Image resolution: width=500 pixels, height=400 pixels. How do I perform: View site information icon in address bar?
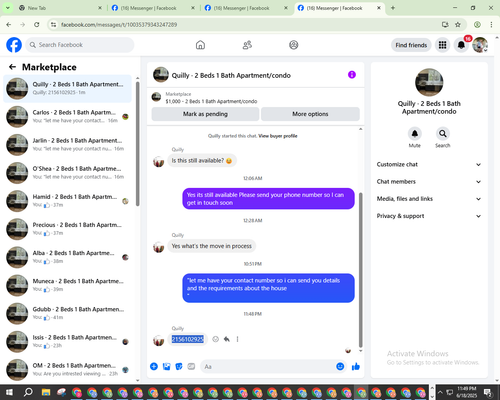(x=53, y=25)
